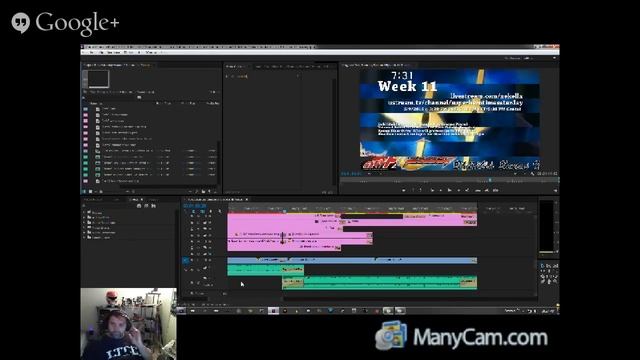This screenshot has height=360, width=640.
Task: Expand the Audio Transitions folder
Action: click(x=84, y=222)
